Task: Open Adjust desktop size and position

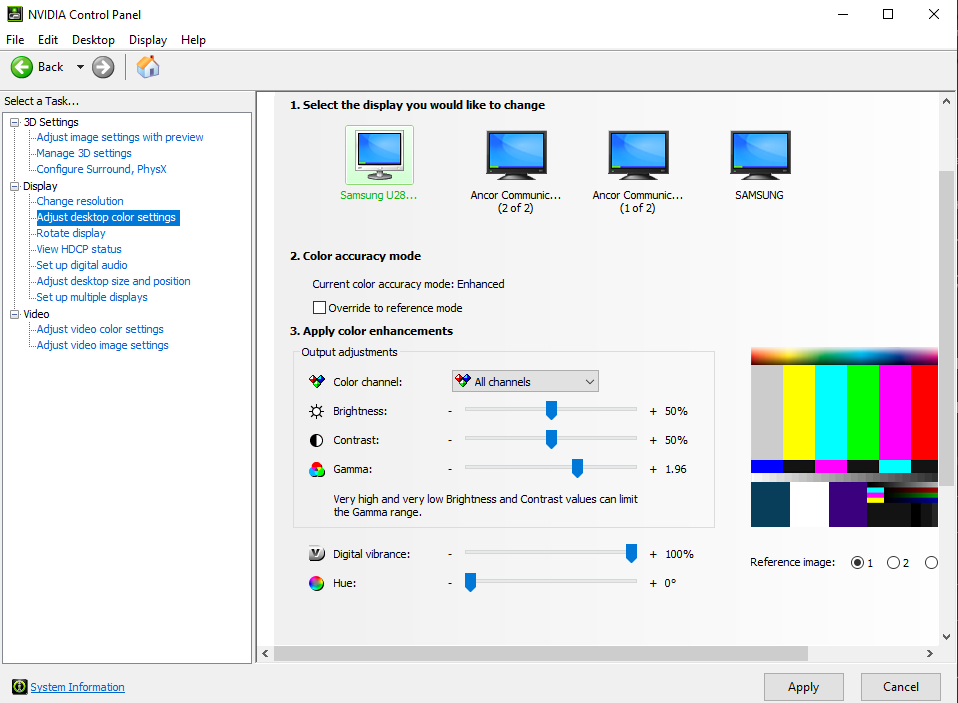Action: (x=114, y=281)
